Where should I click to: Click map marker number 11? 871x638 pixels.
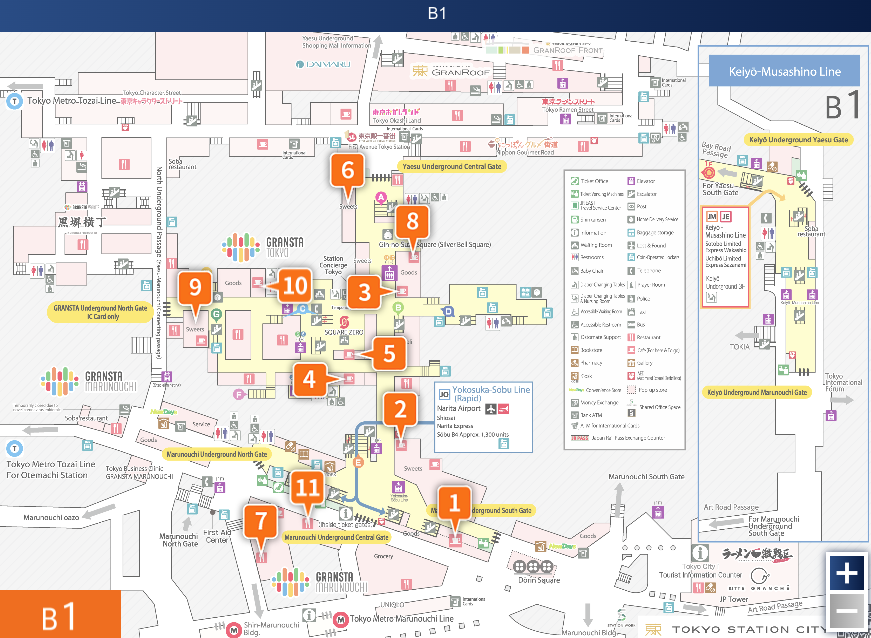tap(307, 488)
